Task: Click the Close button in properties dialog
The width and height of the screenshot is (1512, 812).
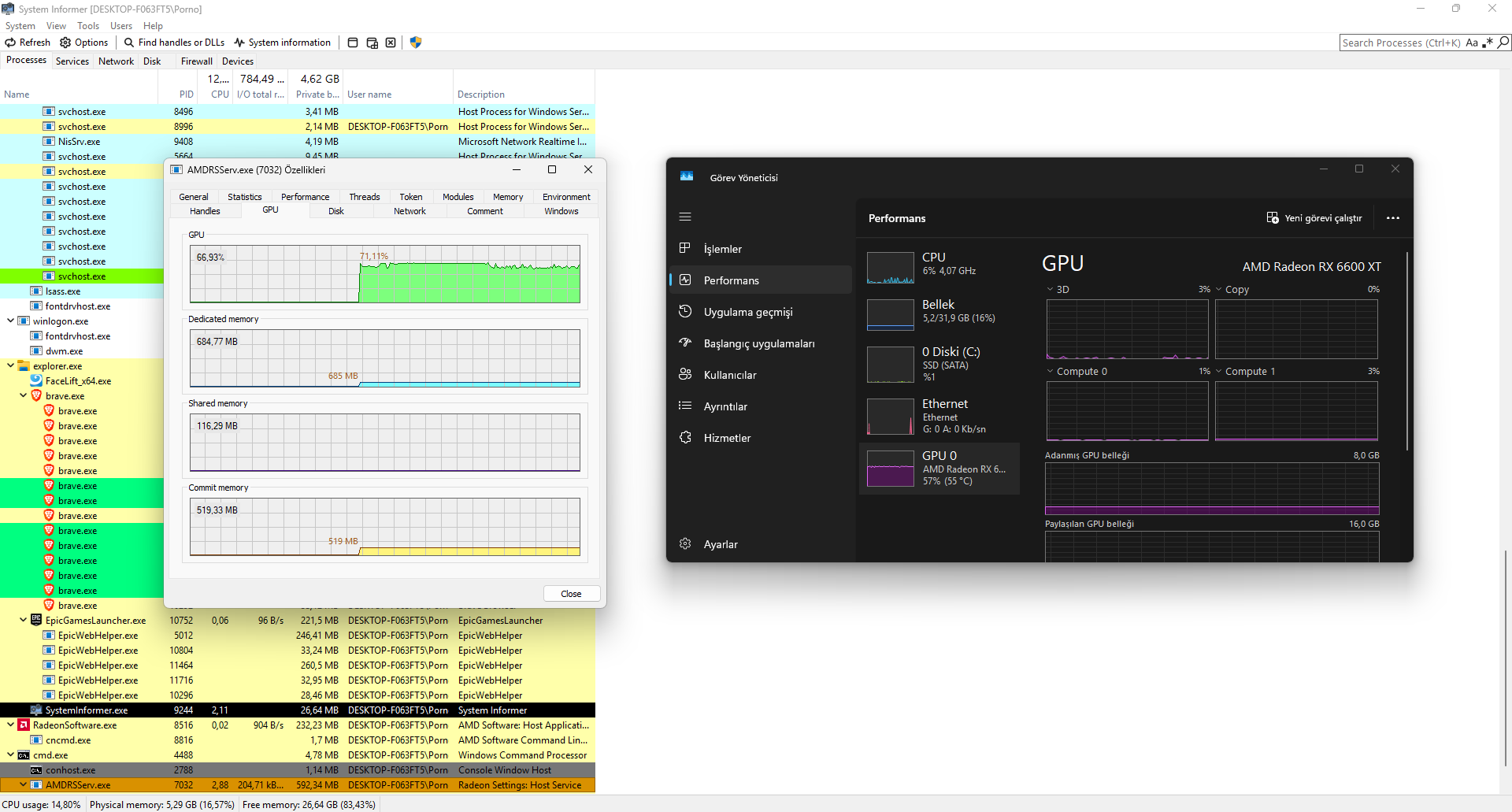Action: pyautogui.click(x=572, y=594)
